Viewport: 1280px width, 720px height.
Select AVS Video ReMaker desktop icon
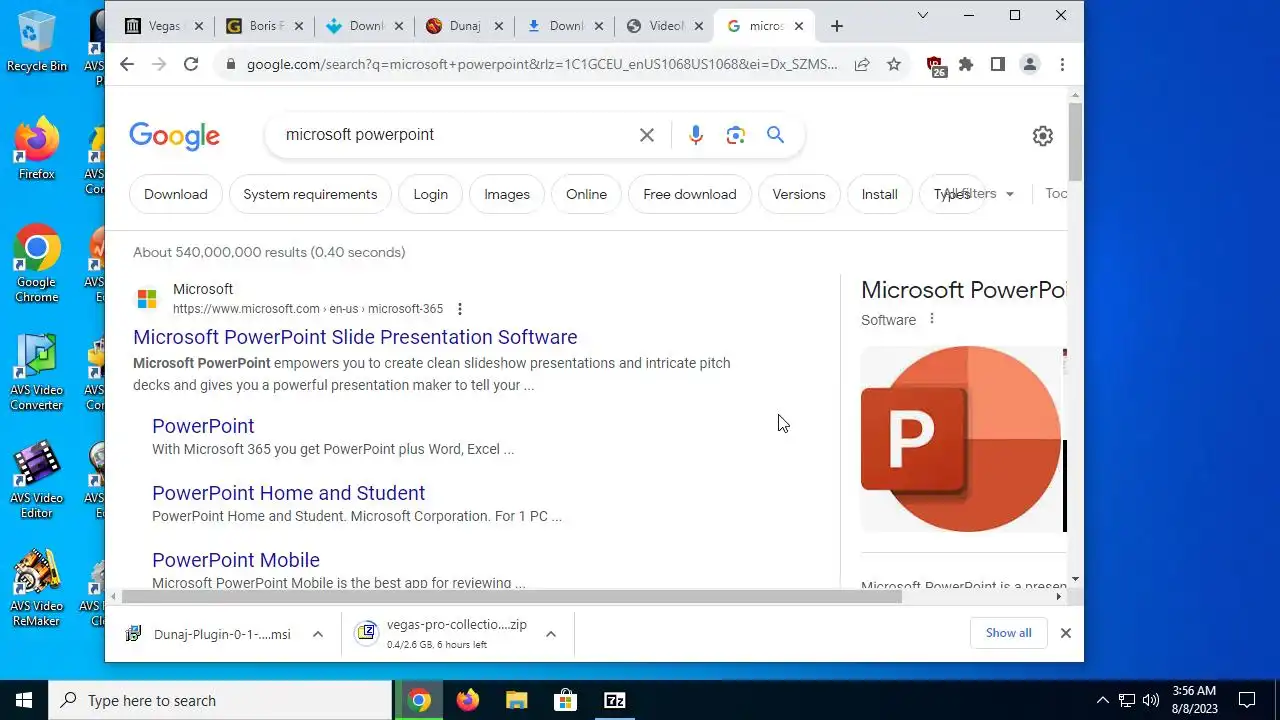coord(37,589)
